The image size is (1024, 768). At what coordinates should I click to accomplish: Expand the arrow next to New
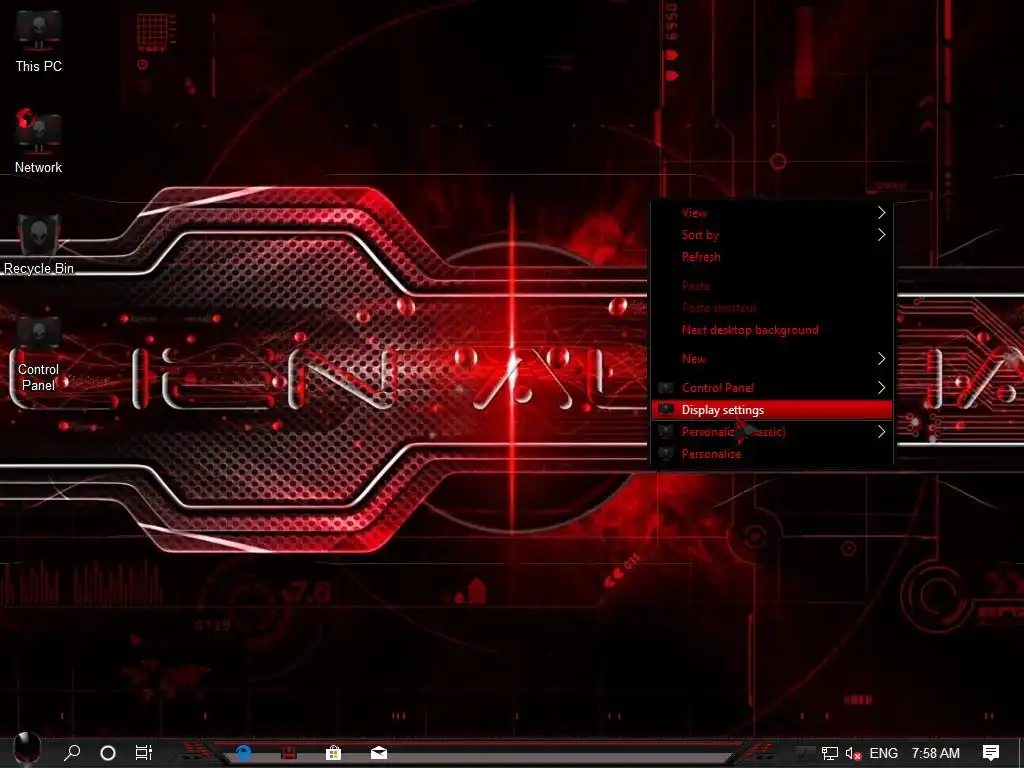[x=881, y=359]
